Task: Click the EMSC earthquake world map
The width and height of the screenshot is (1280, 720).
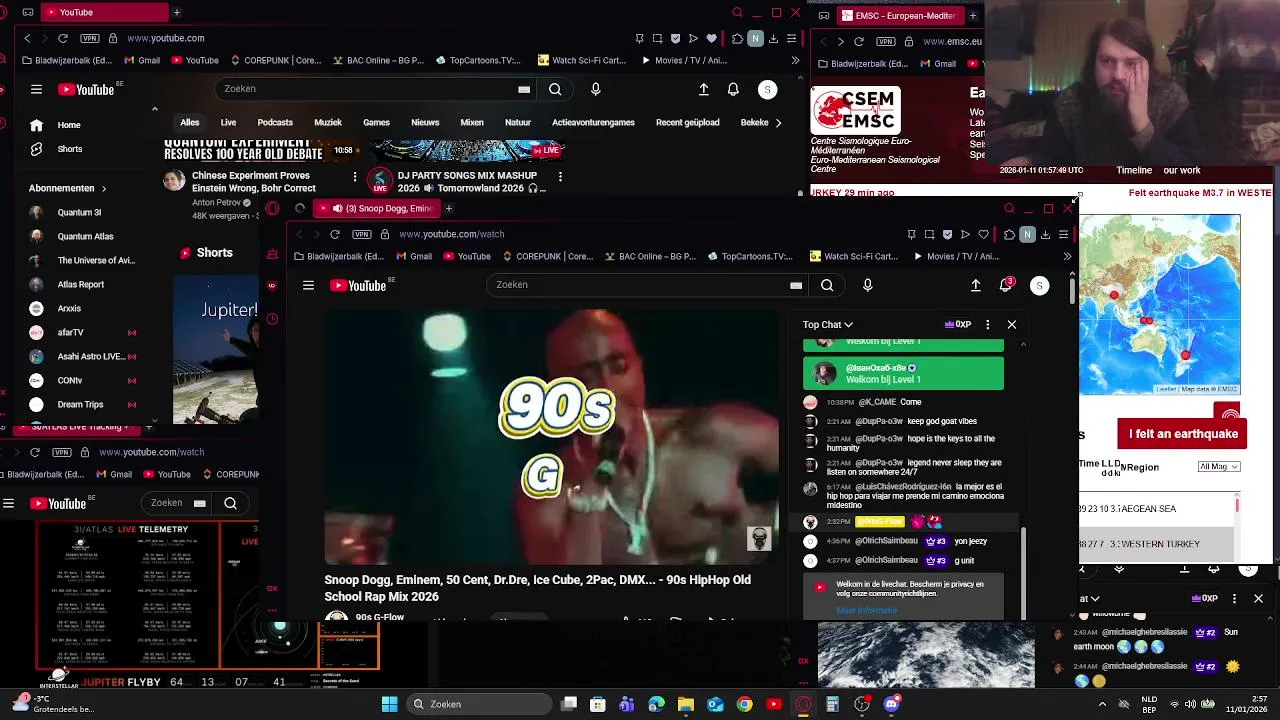Action: pyautogui.click(x=1160, y=304)
